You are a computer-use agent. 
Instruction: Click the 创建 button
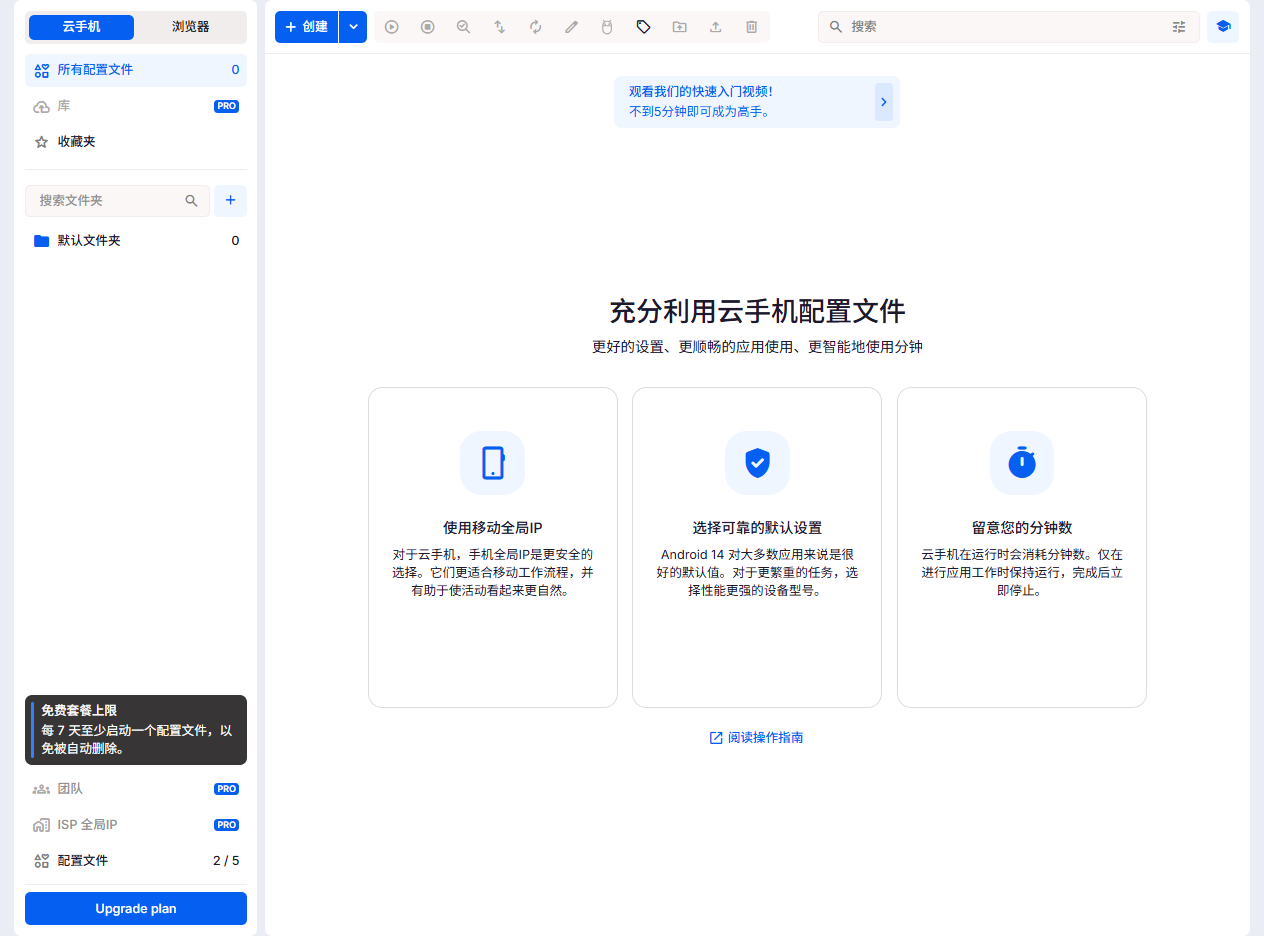coord(307,27)
